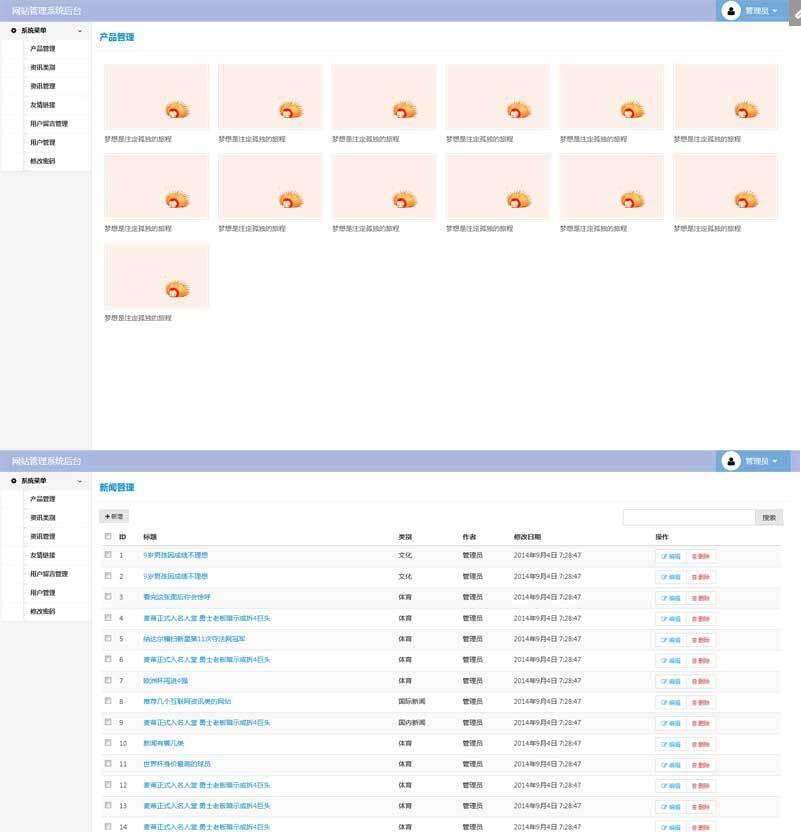Click the admin avatar icon in the news page header
The width and height of the screenshot is (801, 832).
tap(731, 461)
